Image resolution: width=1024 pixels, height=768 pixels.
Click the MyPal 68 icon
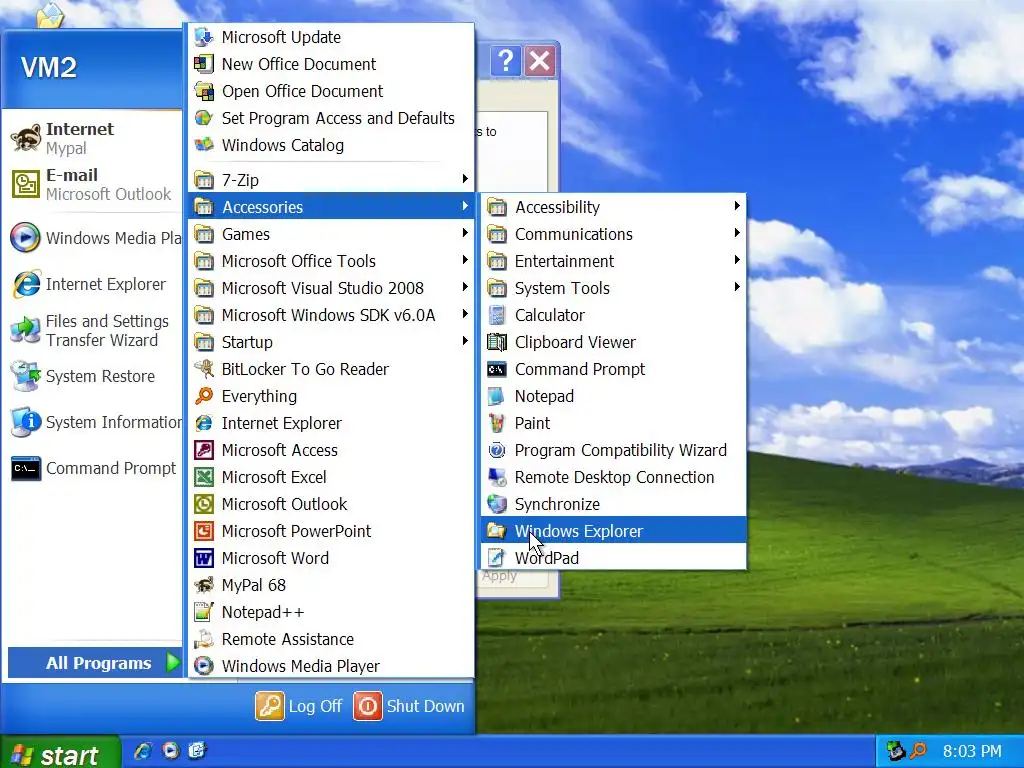point(204,585)
